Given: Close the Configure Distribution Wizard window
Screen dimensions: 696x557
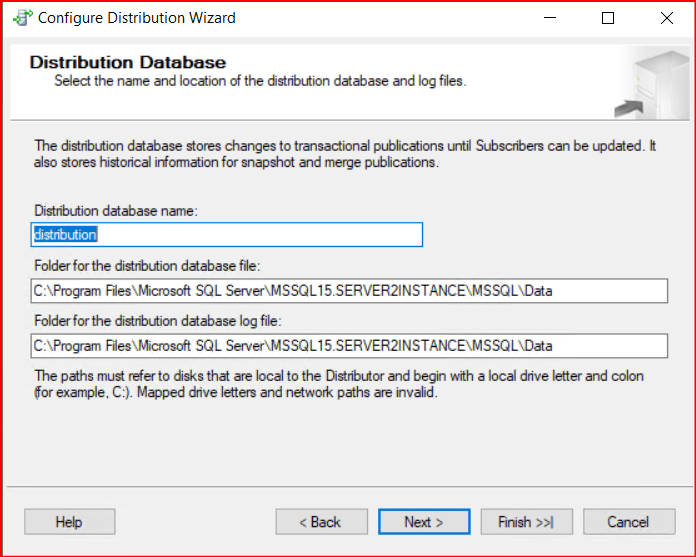Looking at the screenshot, I should click(666, 18).
